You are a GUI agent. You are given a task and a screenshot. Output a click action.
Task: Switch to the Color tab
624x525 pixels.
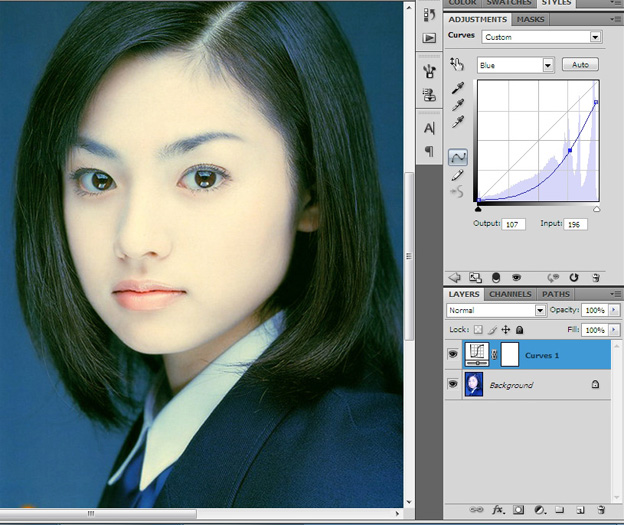point(462,3)
